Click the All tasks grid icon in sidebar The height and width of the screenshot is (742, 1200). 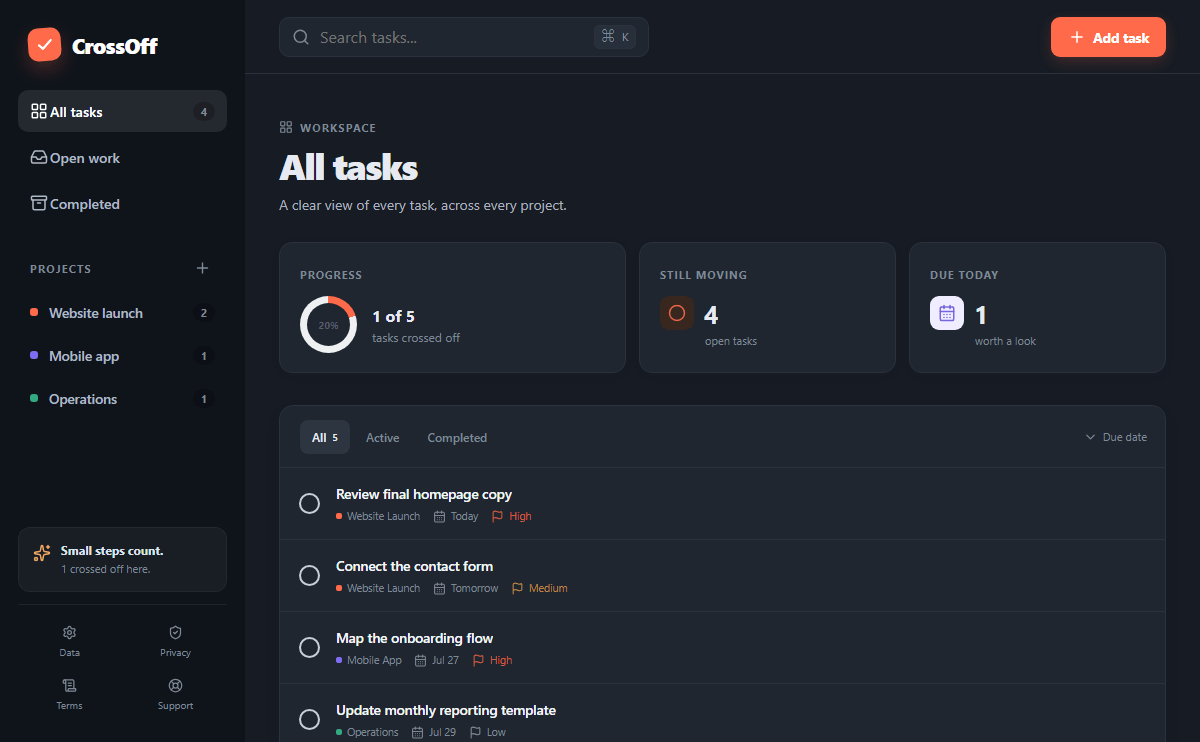(39, 111)
